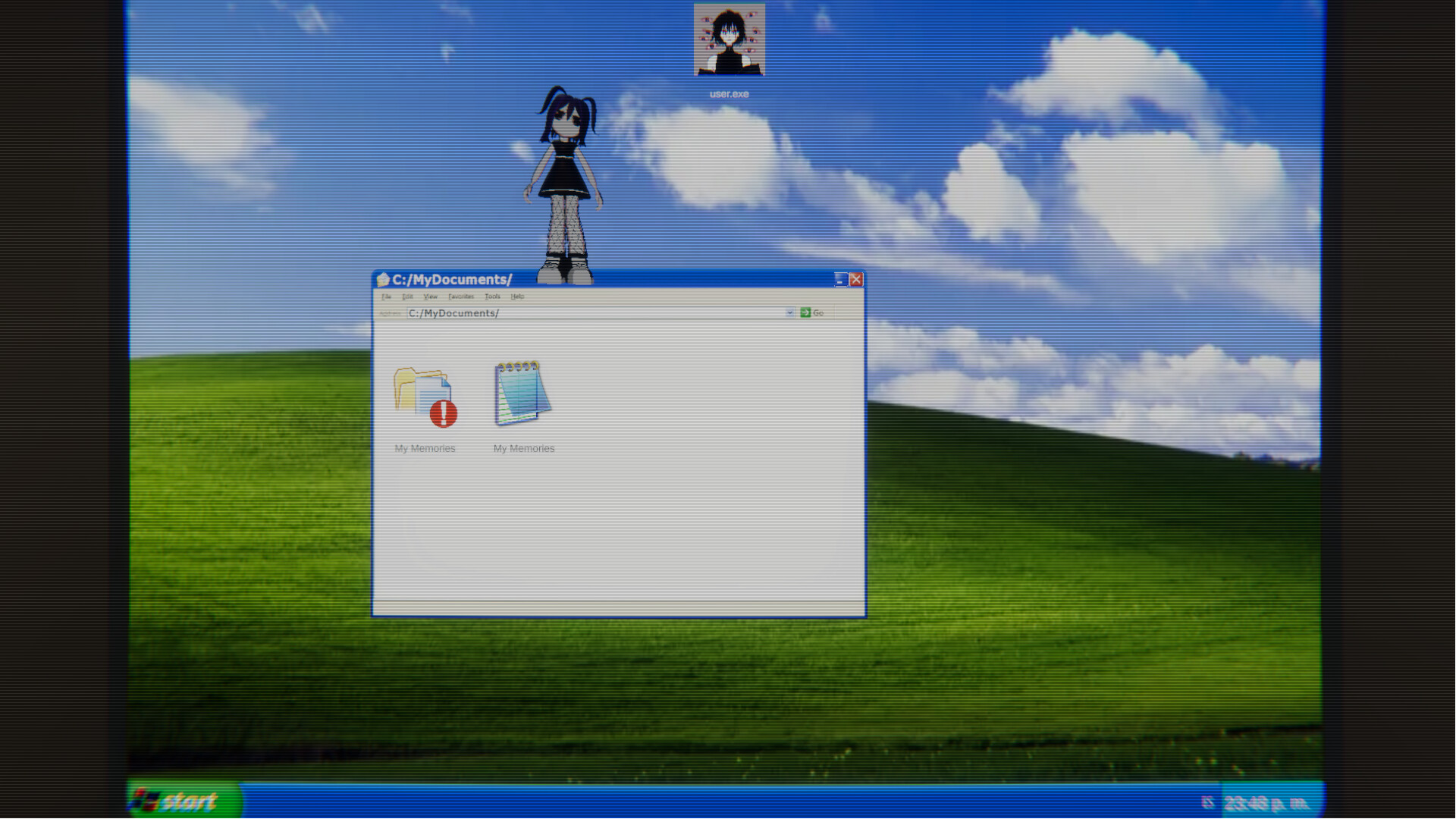Viewport: 1456px width, 819px height.
Task: Minimize the MyDocuments window
Action: (840, 280)
